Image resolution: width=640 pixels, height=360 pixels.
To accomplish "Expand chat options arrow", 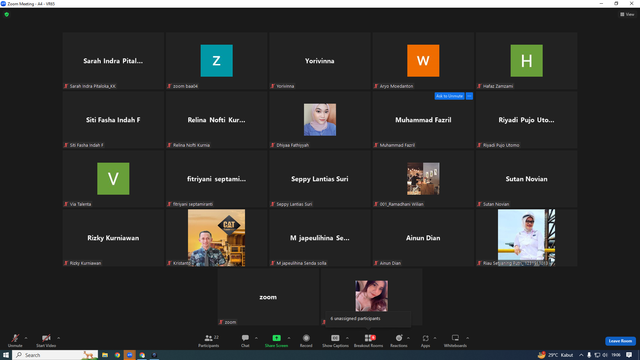I will click(256, 338).
